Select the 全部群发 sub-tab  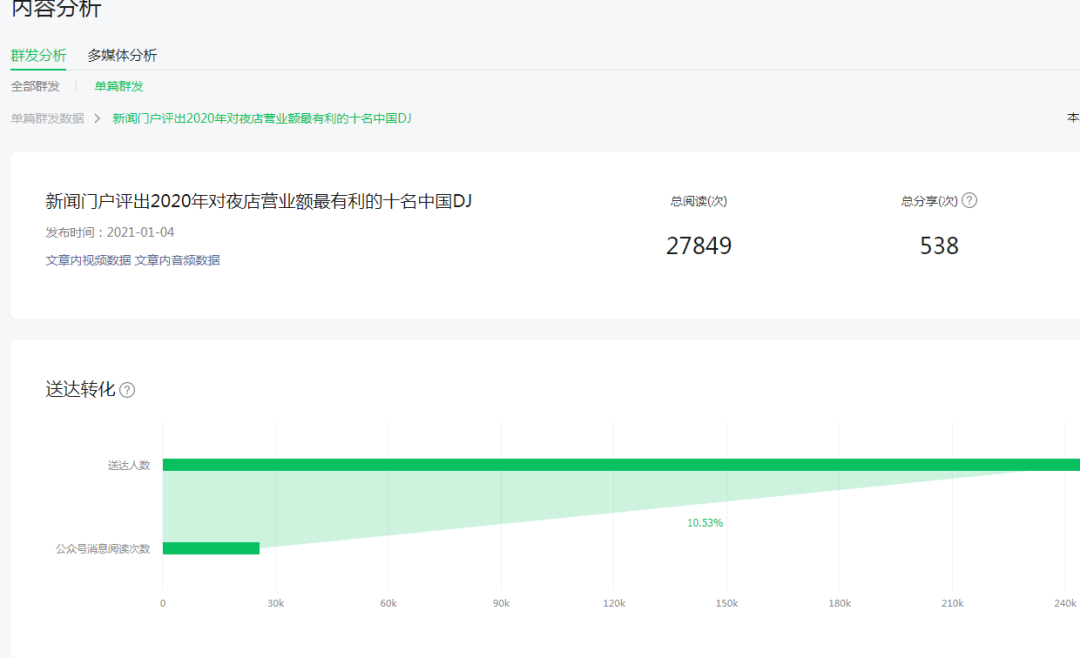click(35, 86)
